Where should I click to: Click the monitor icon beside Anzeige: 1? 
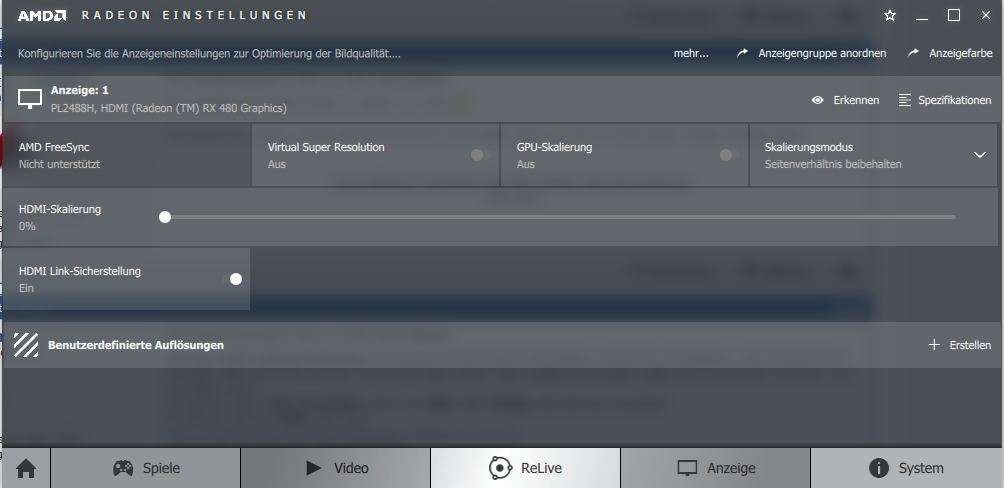tap(29, 99)
